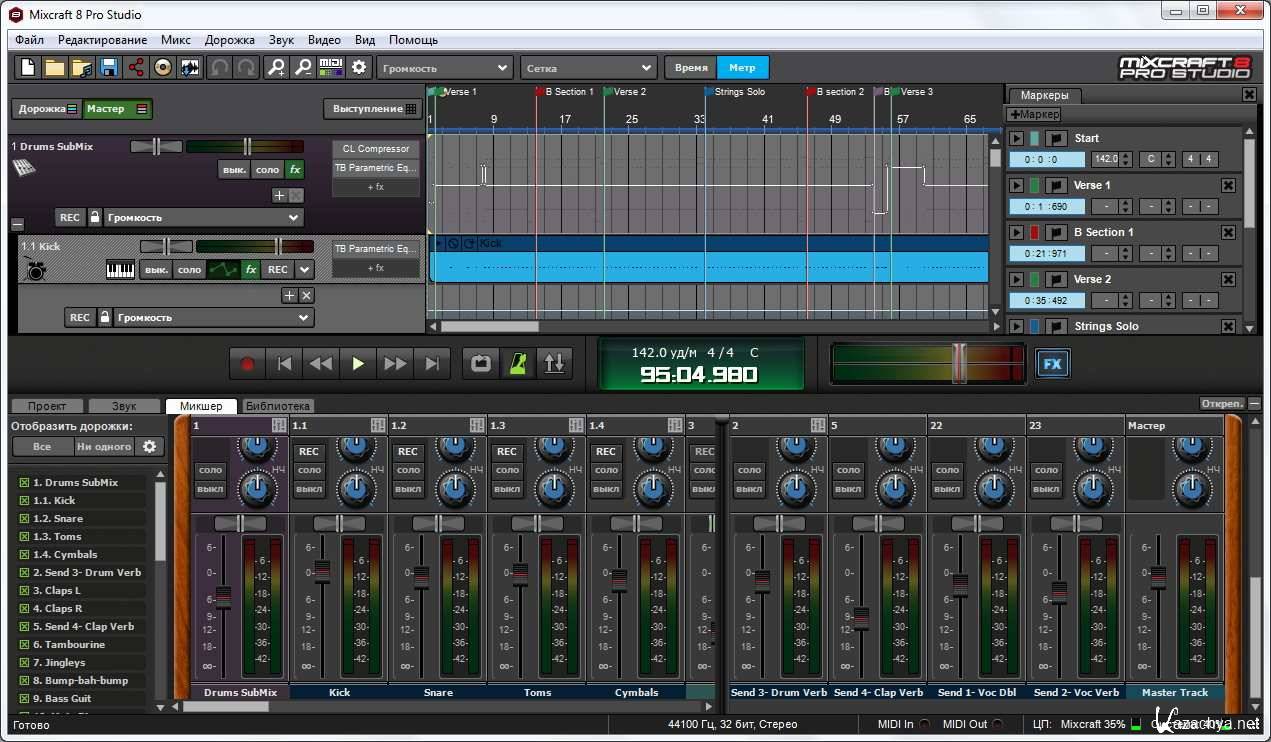This screenshot has width=1271, height=742.
Task: Open the Дорожка menu
Action: pos(229,40)
